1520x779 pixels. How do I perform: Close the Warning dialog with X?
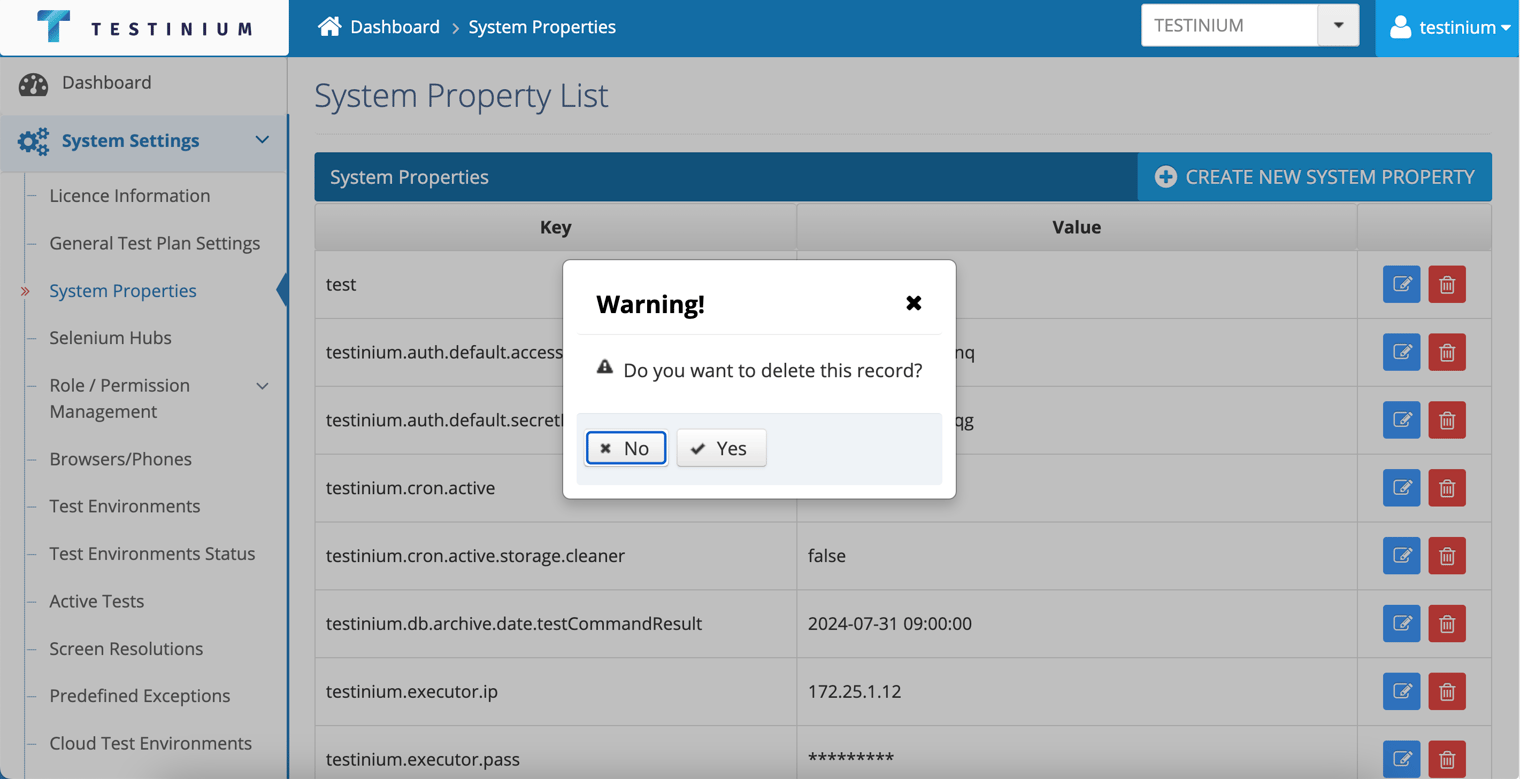point(913,303)
